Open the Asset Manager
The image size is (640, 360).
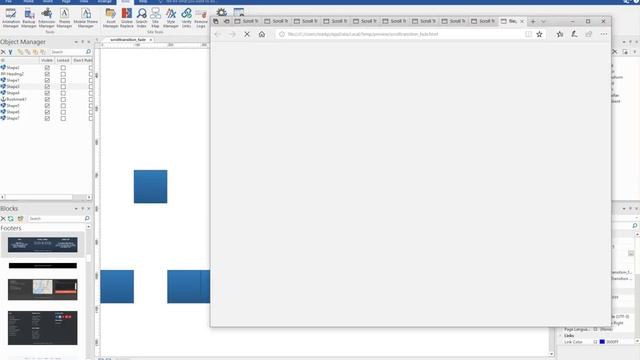tap(110, 18)
